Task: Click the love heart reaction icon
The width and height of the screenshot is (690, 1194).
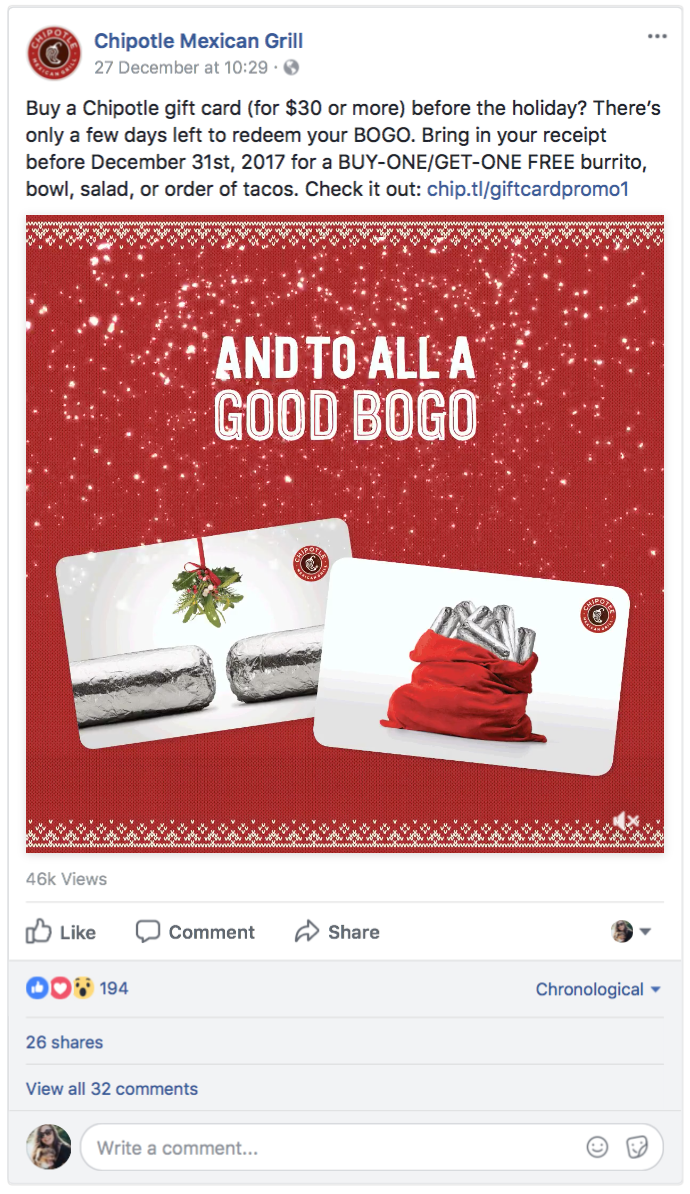Action: [x=60, y=988]
